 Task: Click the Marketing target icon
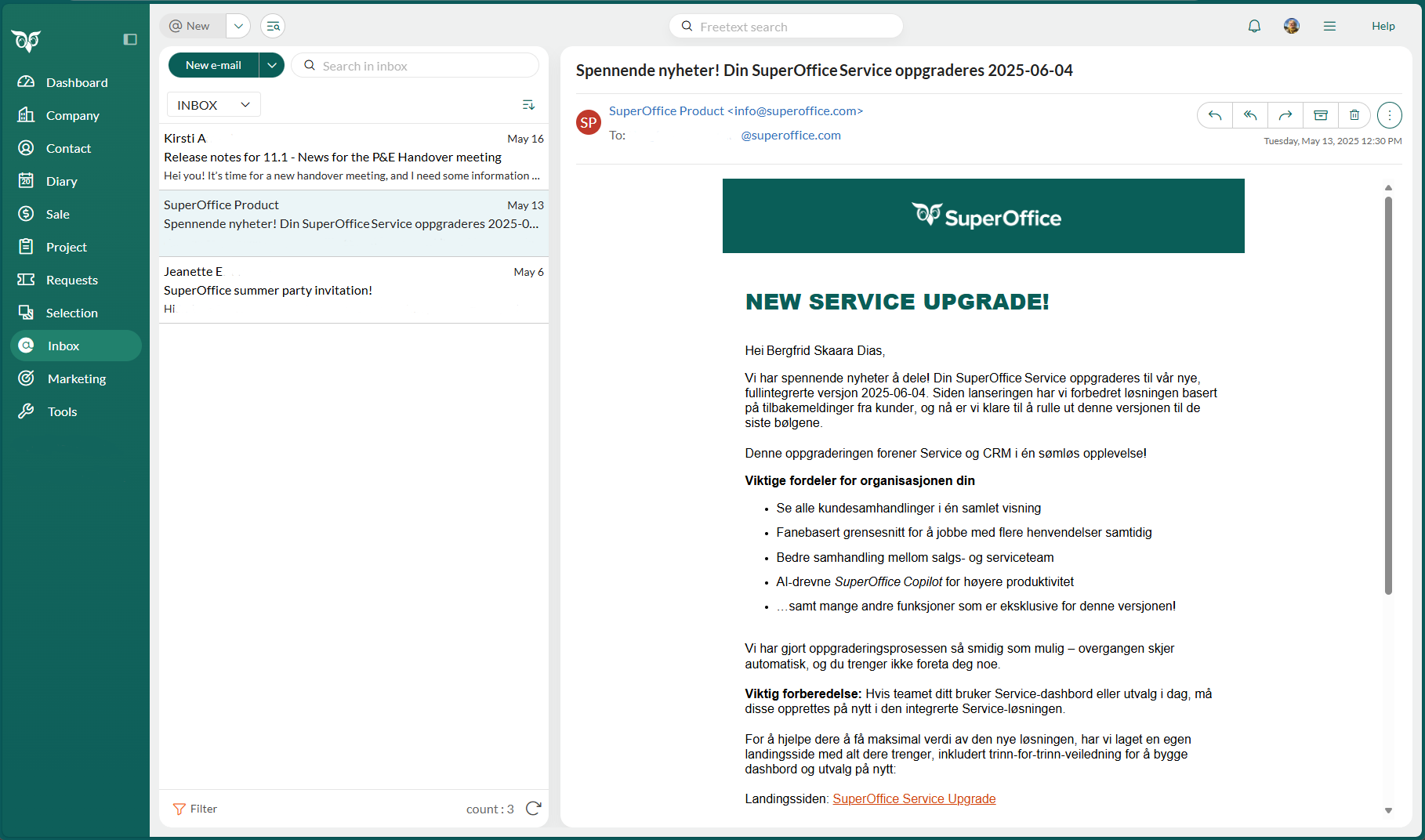(26, 378)
